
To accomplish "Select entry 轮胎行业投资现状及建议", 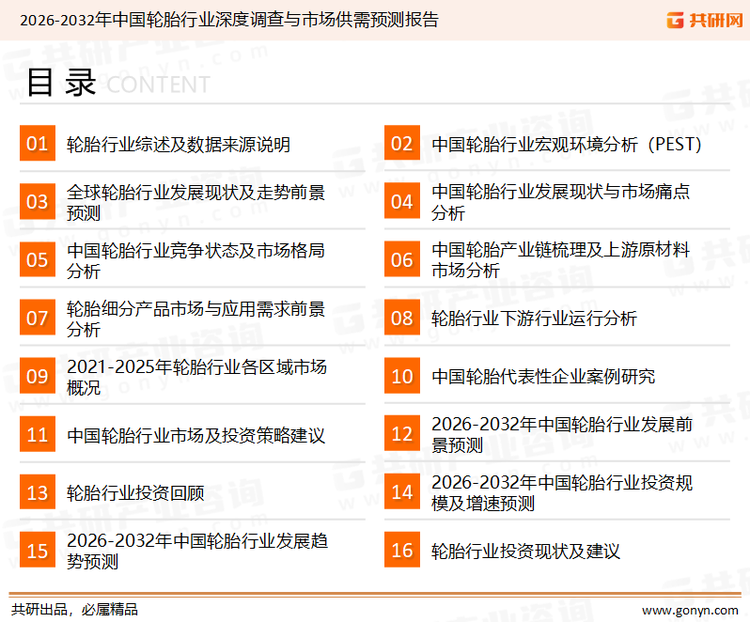I will pyautogui.click(x=526, y=551).
